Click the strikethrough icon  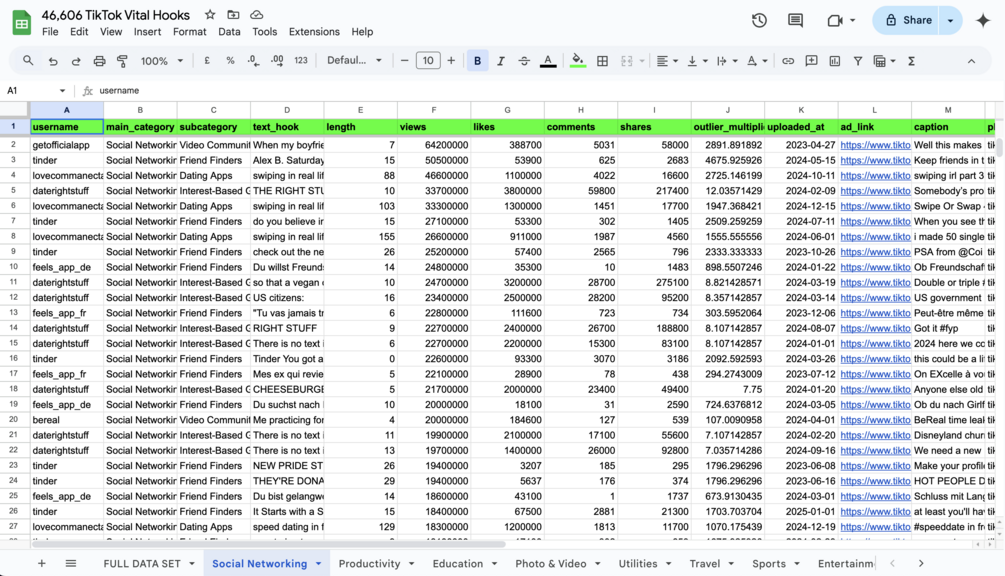click(x=524, y=61)
